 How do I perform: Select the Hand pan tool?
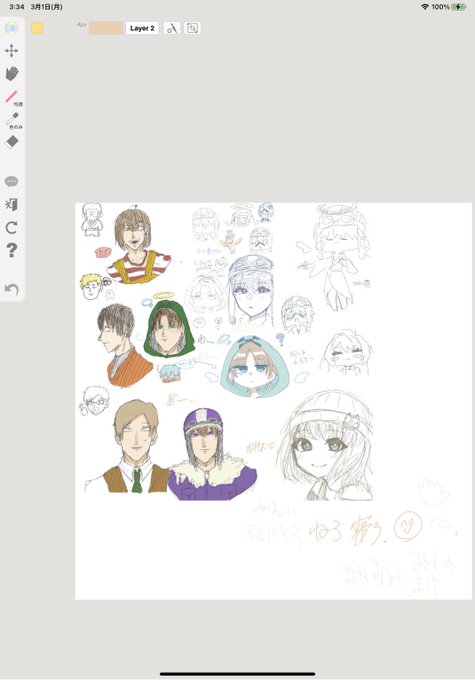(12, 73)
